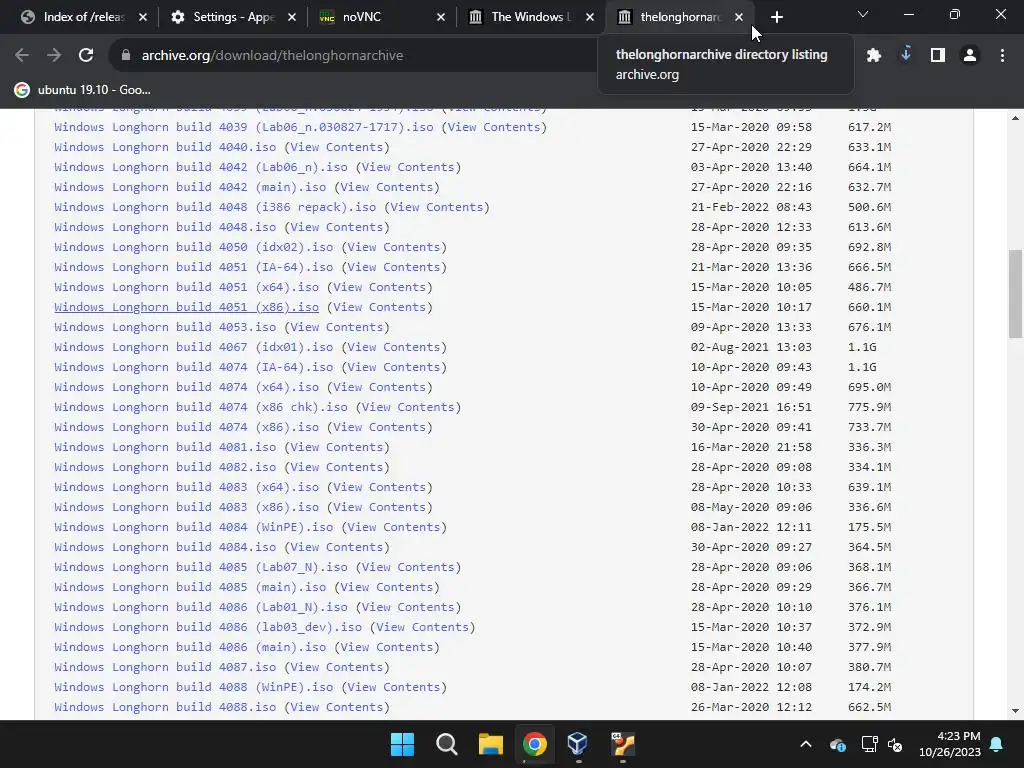
Task: Select file size 775.9M
Action: pos(869,408)
